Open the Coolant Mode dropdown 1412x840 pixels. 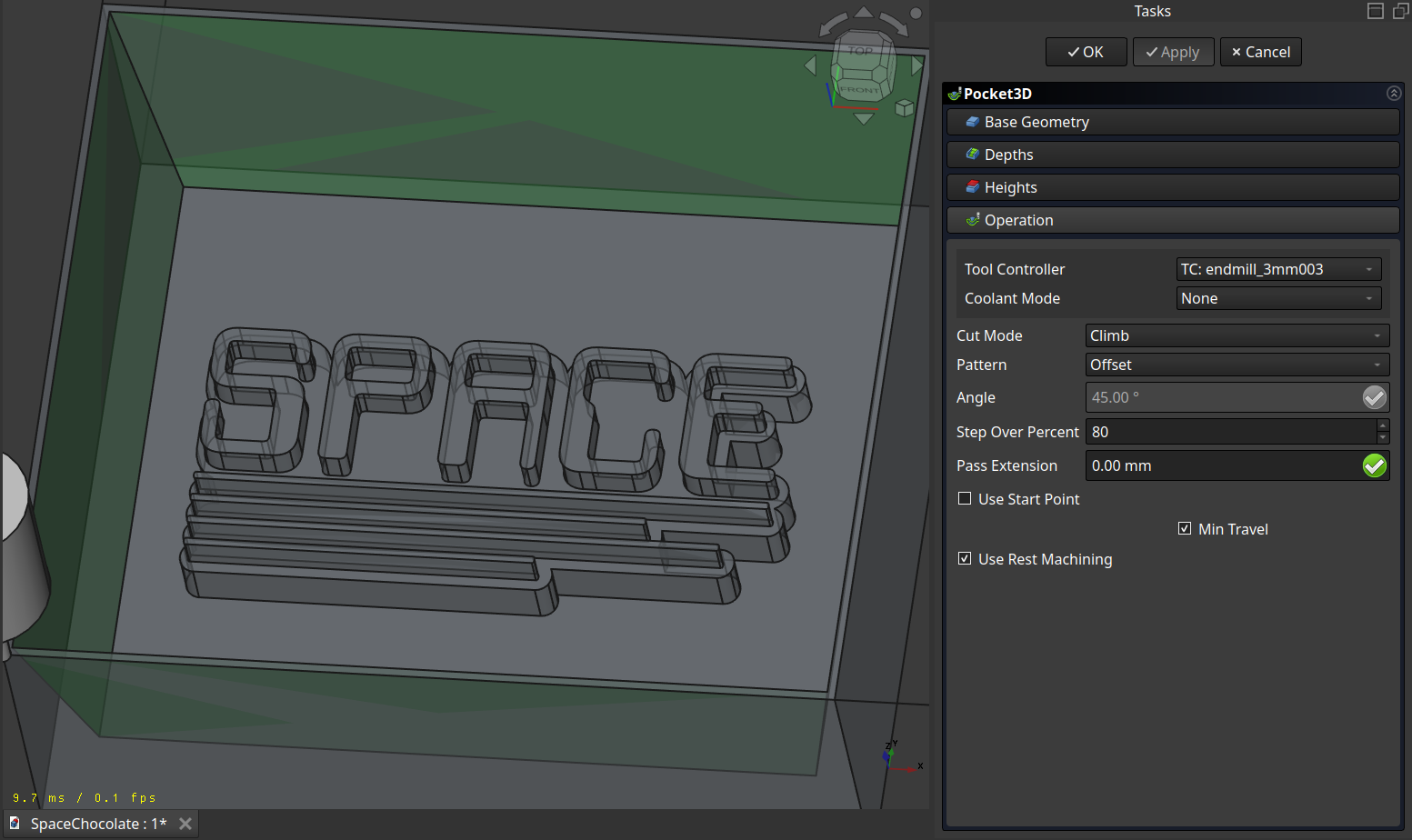pyautogui.click(x=1278, y=298)
